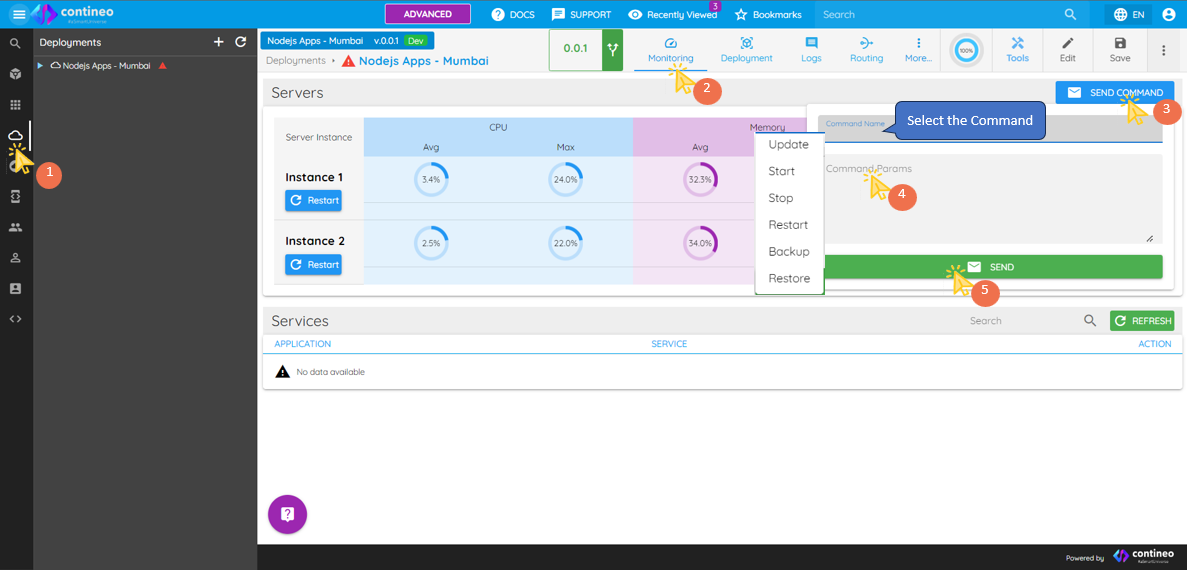Open the Routing tab

[x=866, y=50]
